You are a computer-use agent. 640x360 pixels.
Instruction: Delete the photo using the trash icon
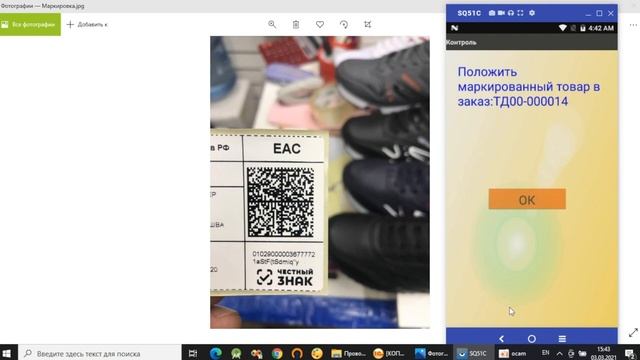pos(296,24)
